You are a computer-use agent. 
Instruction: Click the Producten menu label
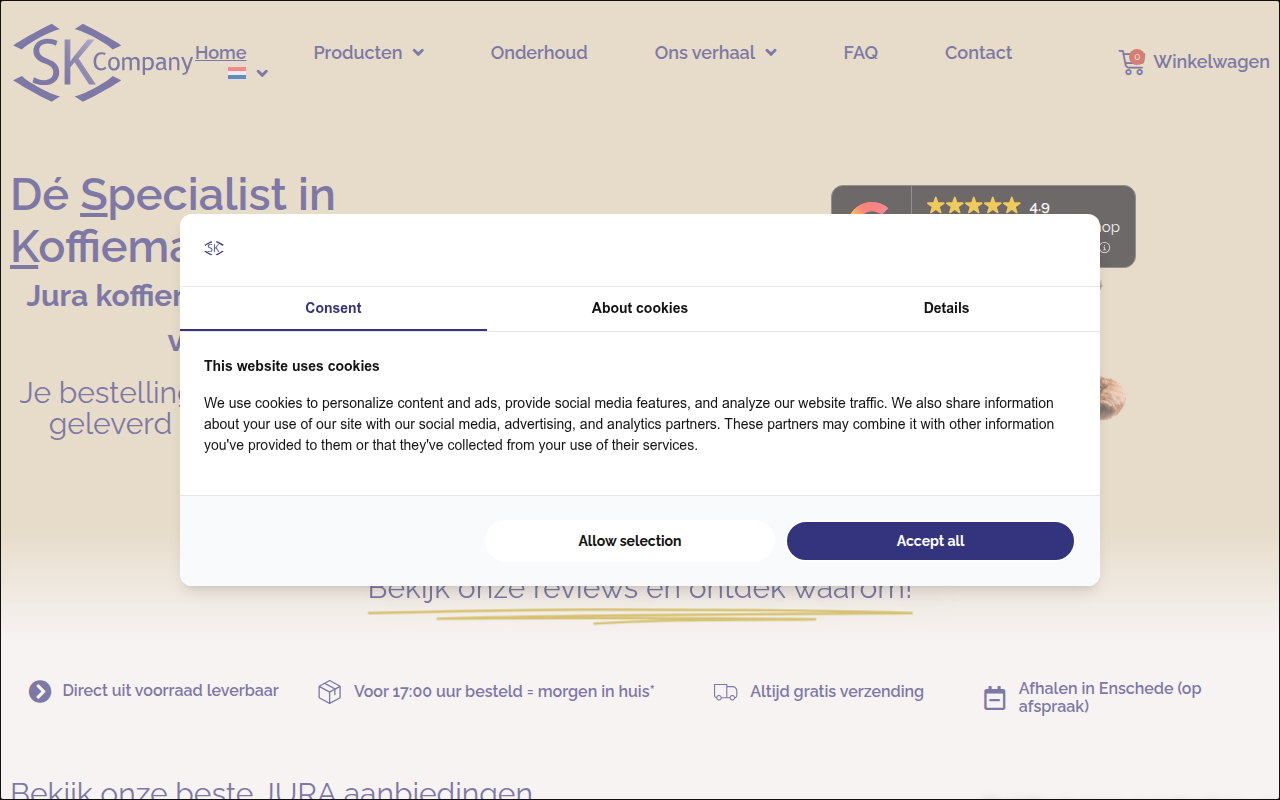pyautogui.click(x=358, y=53)
